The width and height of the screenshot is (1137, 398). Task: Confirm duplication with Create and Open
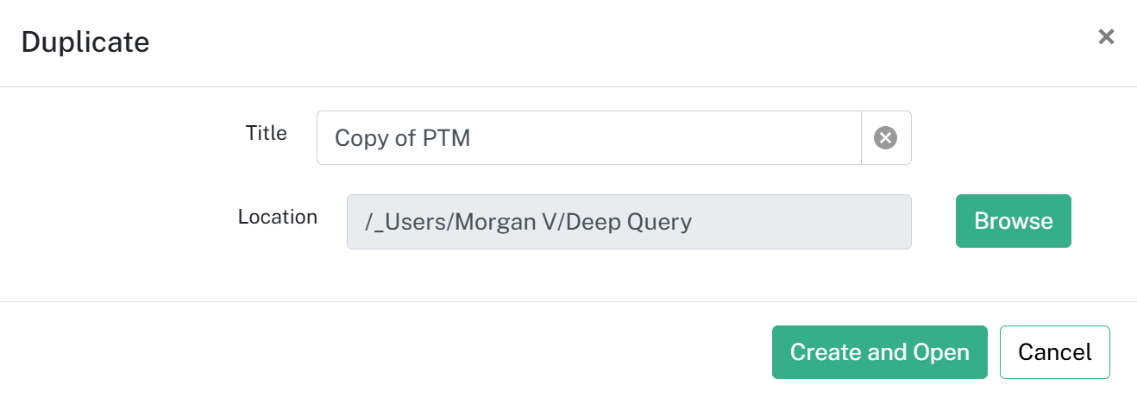pyautogui.click(x=880, y=352)
